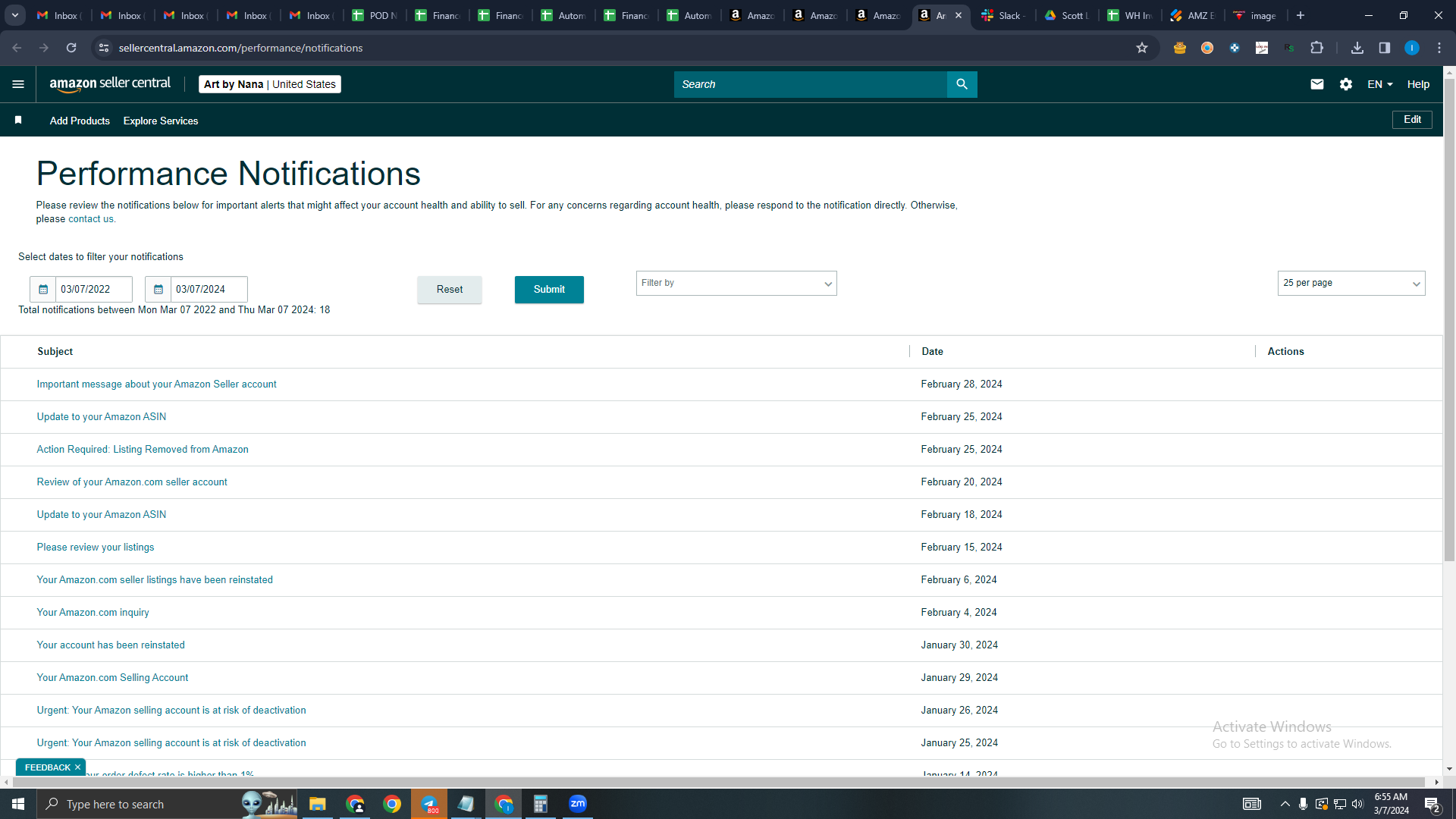Click the Reset button
Viewport: 1456px width, 819px height.
(450, 290)
